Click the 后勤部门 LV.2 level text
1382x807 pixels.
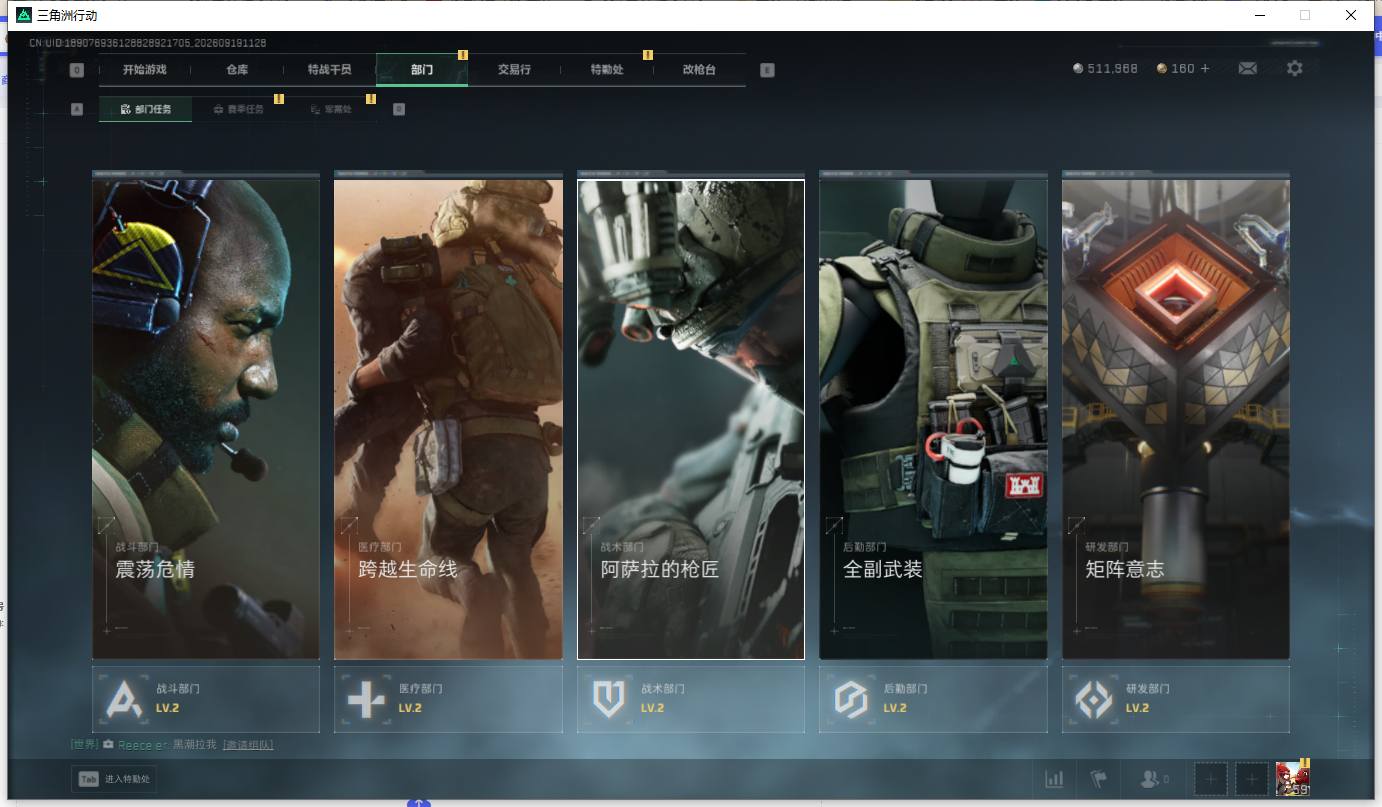point(895,708)
